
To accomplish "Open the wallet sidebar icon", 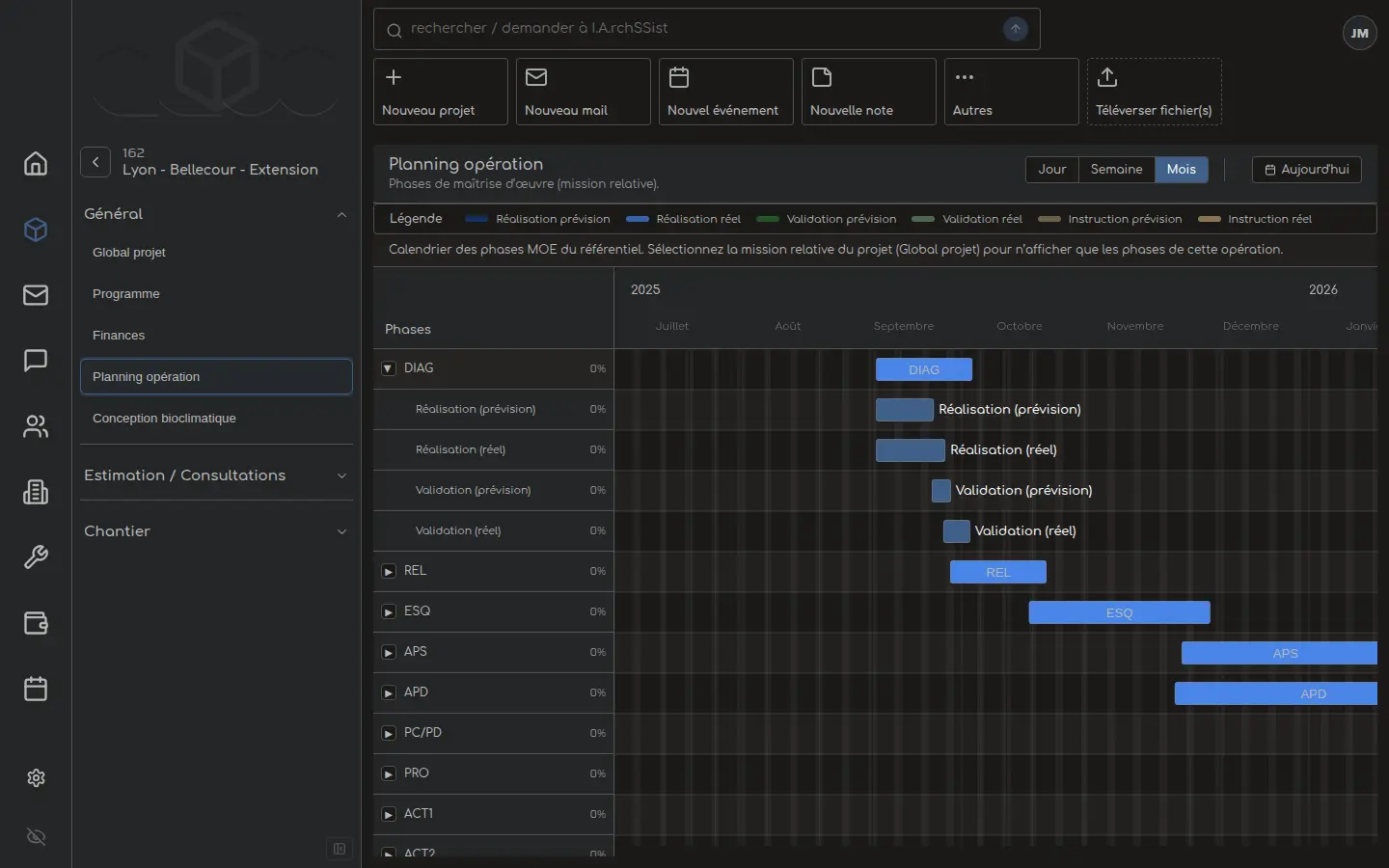I will pyautogui.click(x=36, y=623).
